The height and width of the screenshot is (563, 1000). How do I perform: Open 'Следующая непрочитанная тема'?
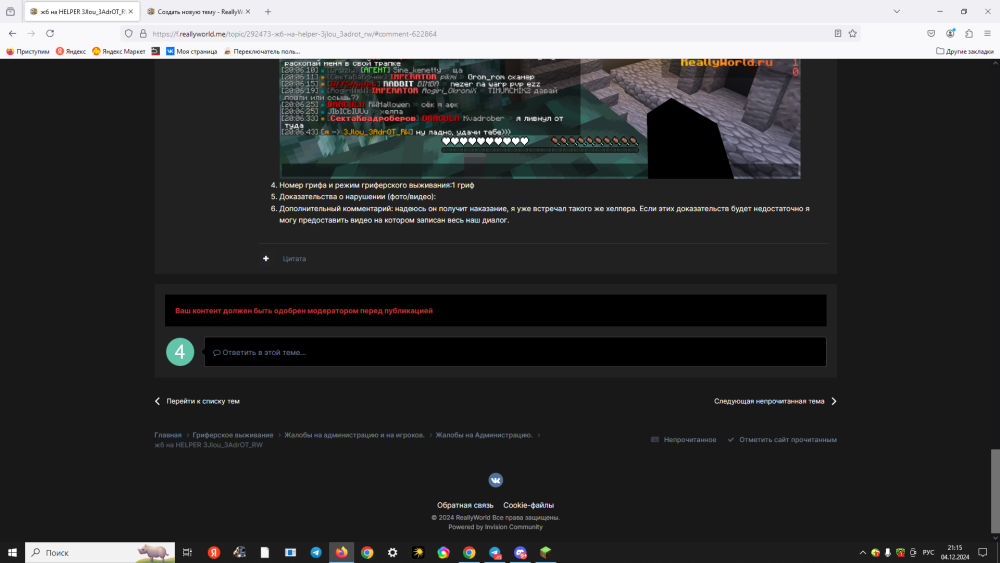click(775, 401)
